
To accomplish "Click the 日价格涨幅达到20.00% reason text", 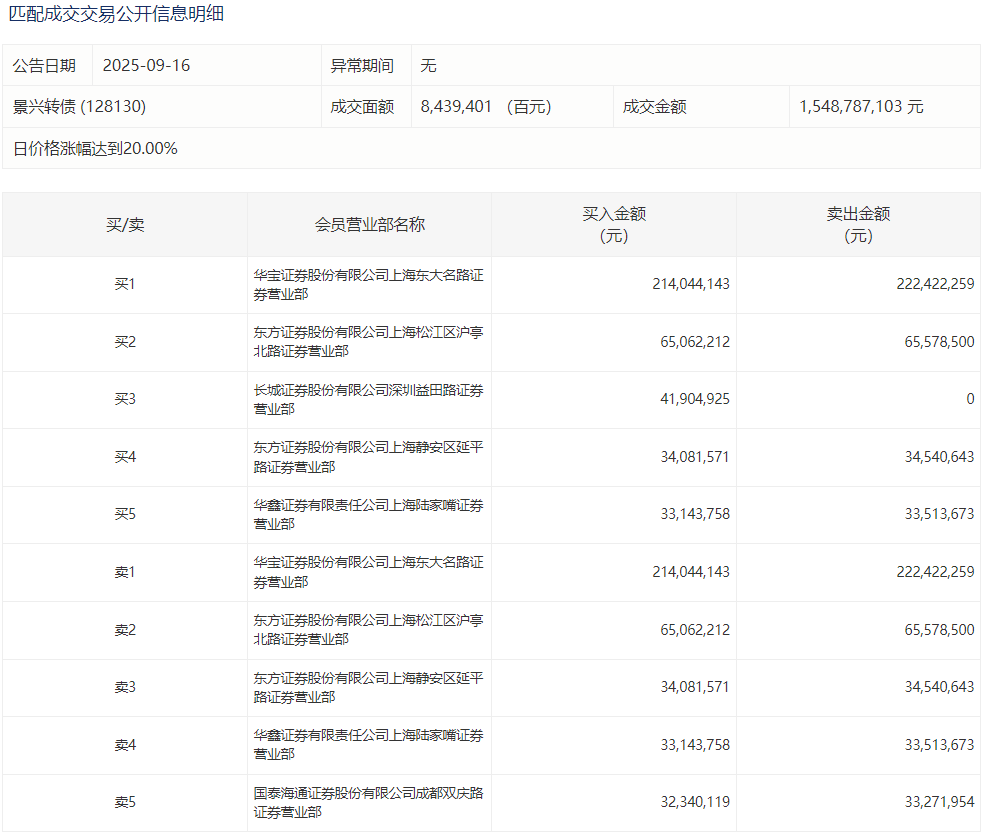I will coord(95,149).
